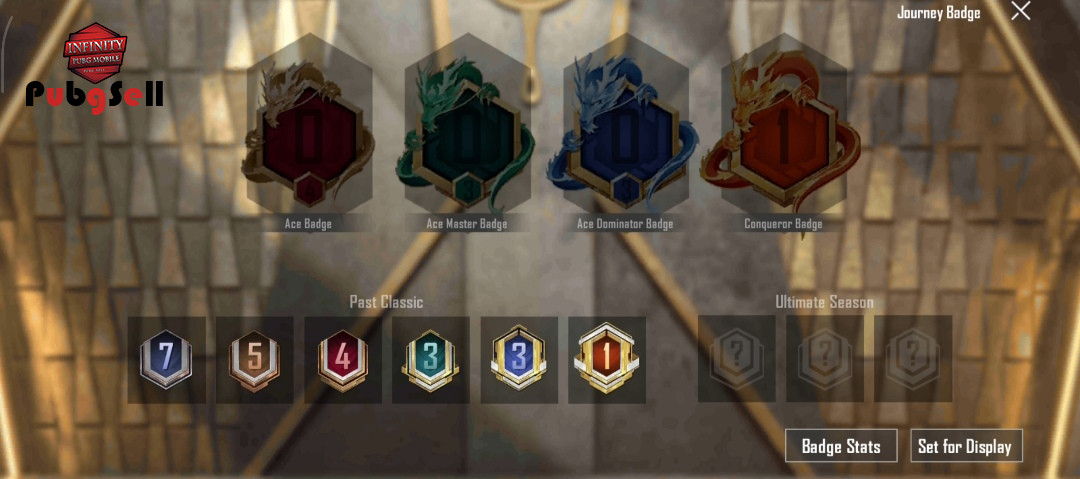This screenshot has height=479, width=1080.
Task: Select the green Ace Master Badge
Action: [468, 133]
